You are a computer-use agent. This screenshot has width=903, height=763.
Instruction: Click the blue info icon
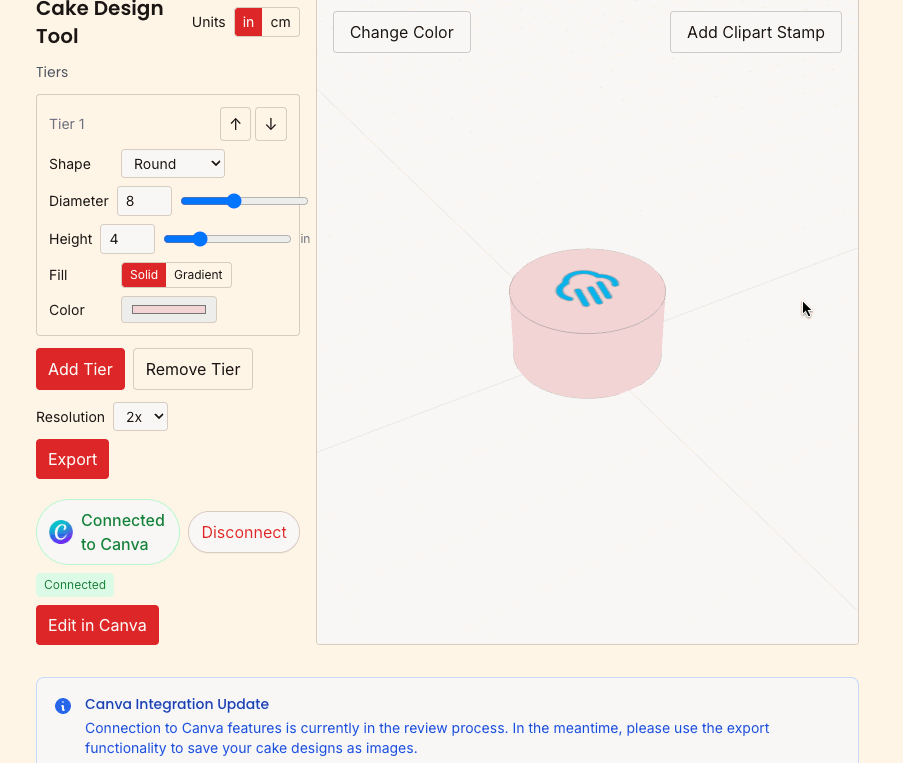pyautogui.click(x=63, y=706)
